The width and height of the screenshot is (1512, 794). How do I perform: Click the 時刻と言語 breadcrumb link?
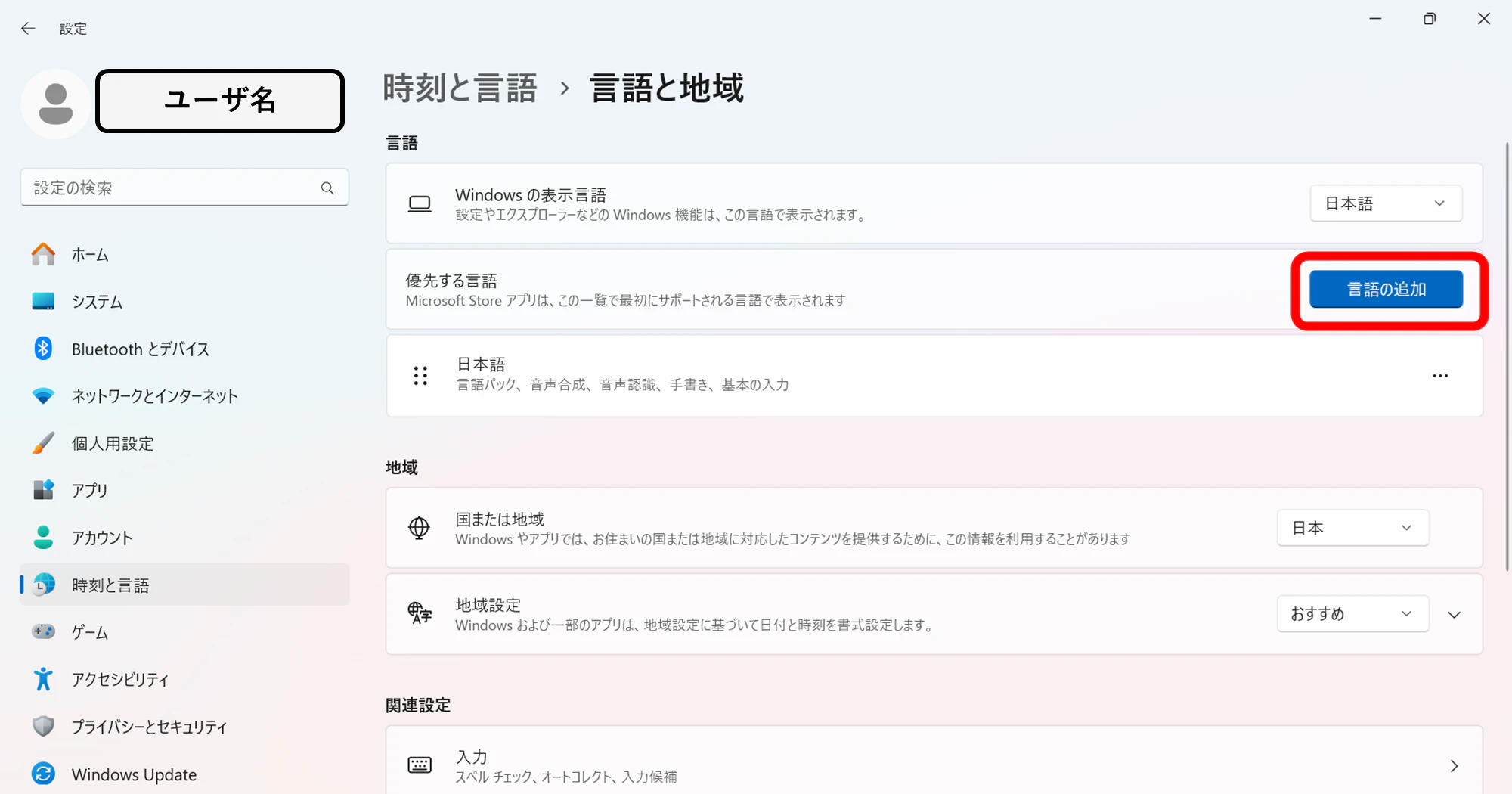tap(460, 88)
